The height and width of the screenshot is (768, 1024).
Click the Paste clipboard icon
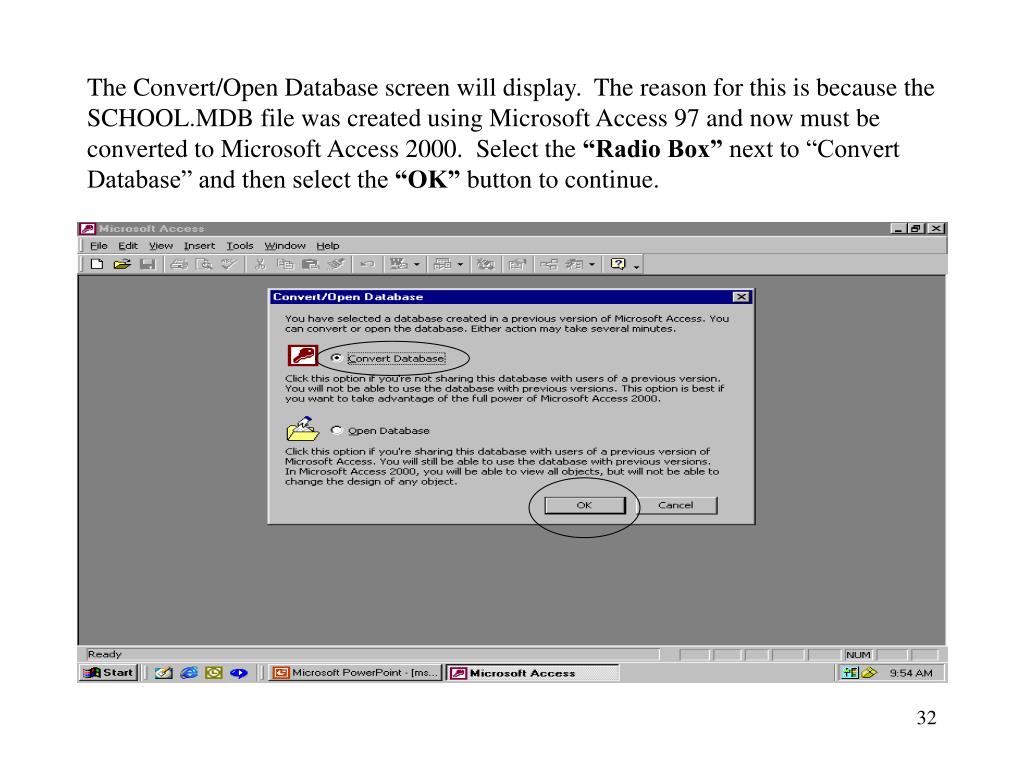pyautogui.click(x=310, y=264)
